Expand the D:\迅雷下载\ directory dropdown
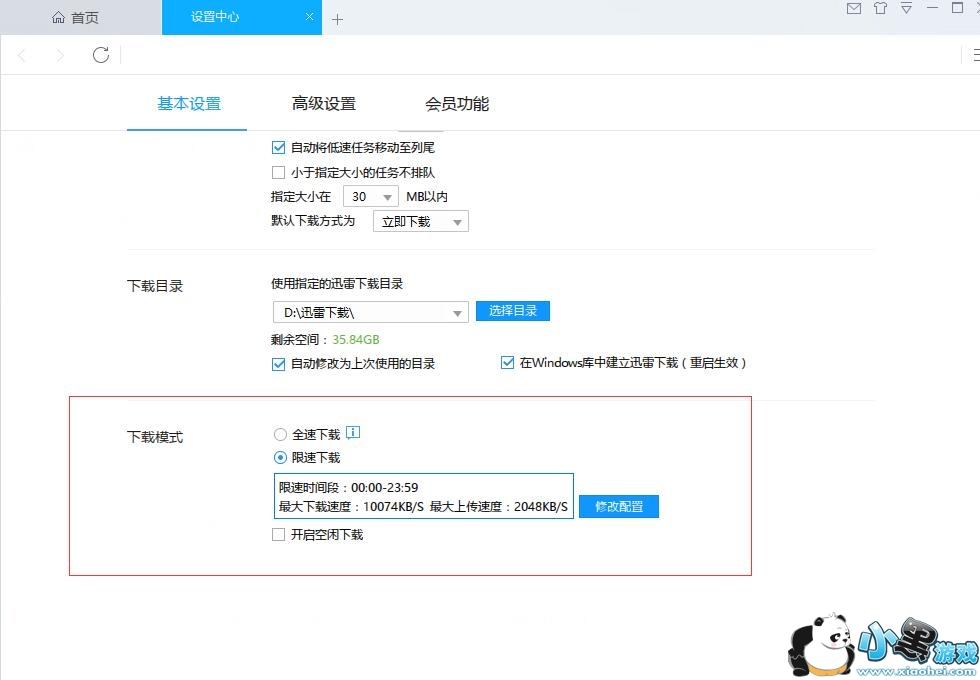 (371, 312)
